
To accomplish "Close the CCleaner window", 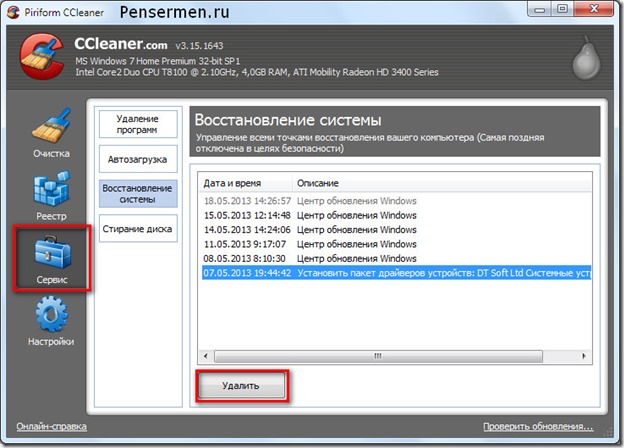I will tap(594, 10).
